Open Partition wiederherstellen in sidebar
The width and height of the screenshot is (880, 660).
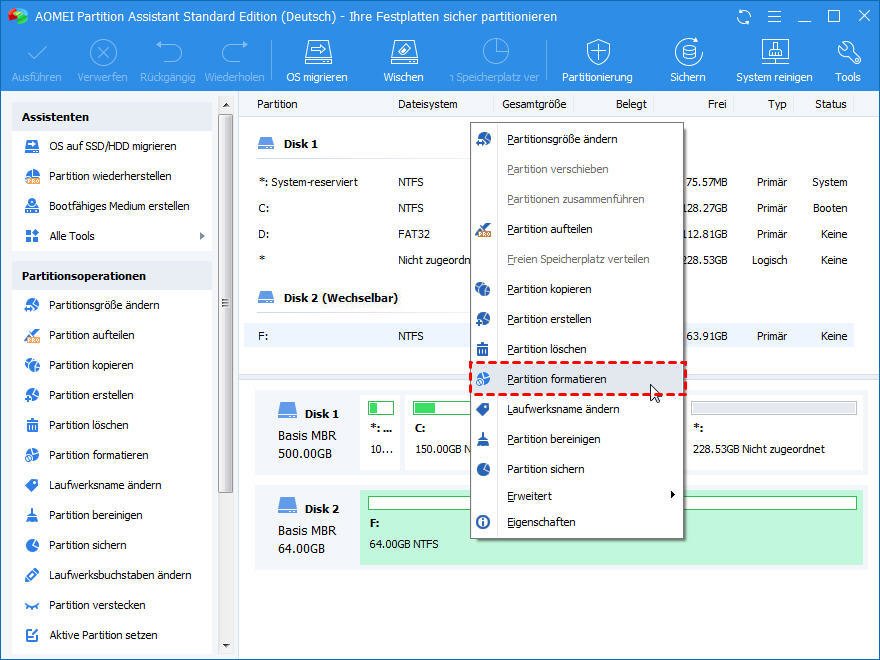(x=110, y=176)
